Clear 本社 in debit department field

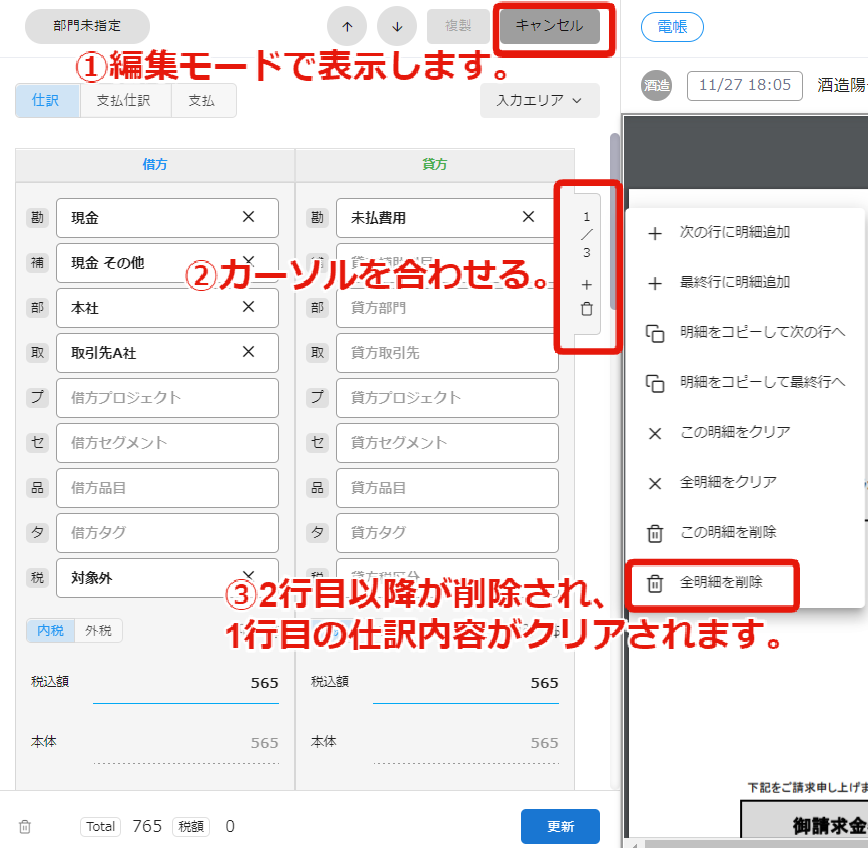[x=249, y=307]
